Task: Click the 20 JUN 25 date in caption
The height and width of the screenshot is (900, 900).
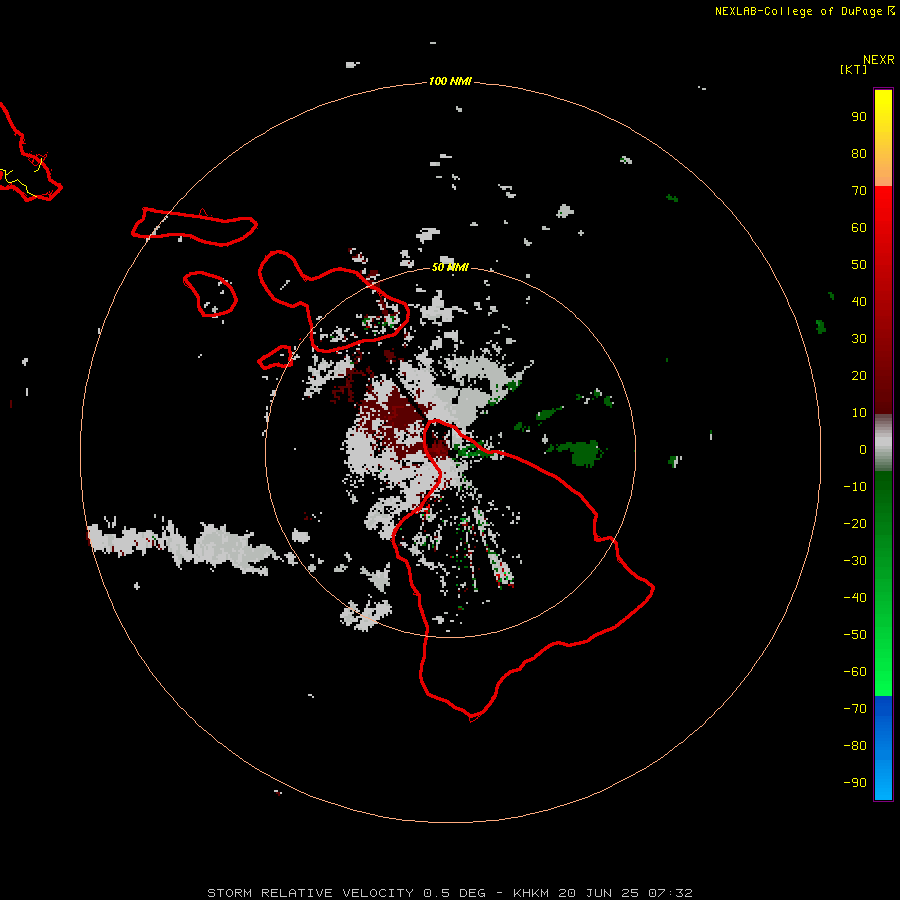Action: click(599, 893)
